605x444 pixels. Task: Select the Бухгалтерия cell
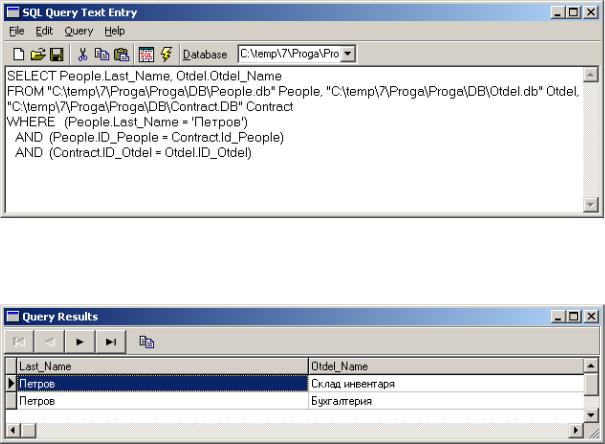pyautogui.click(x=446, y=401)
